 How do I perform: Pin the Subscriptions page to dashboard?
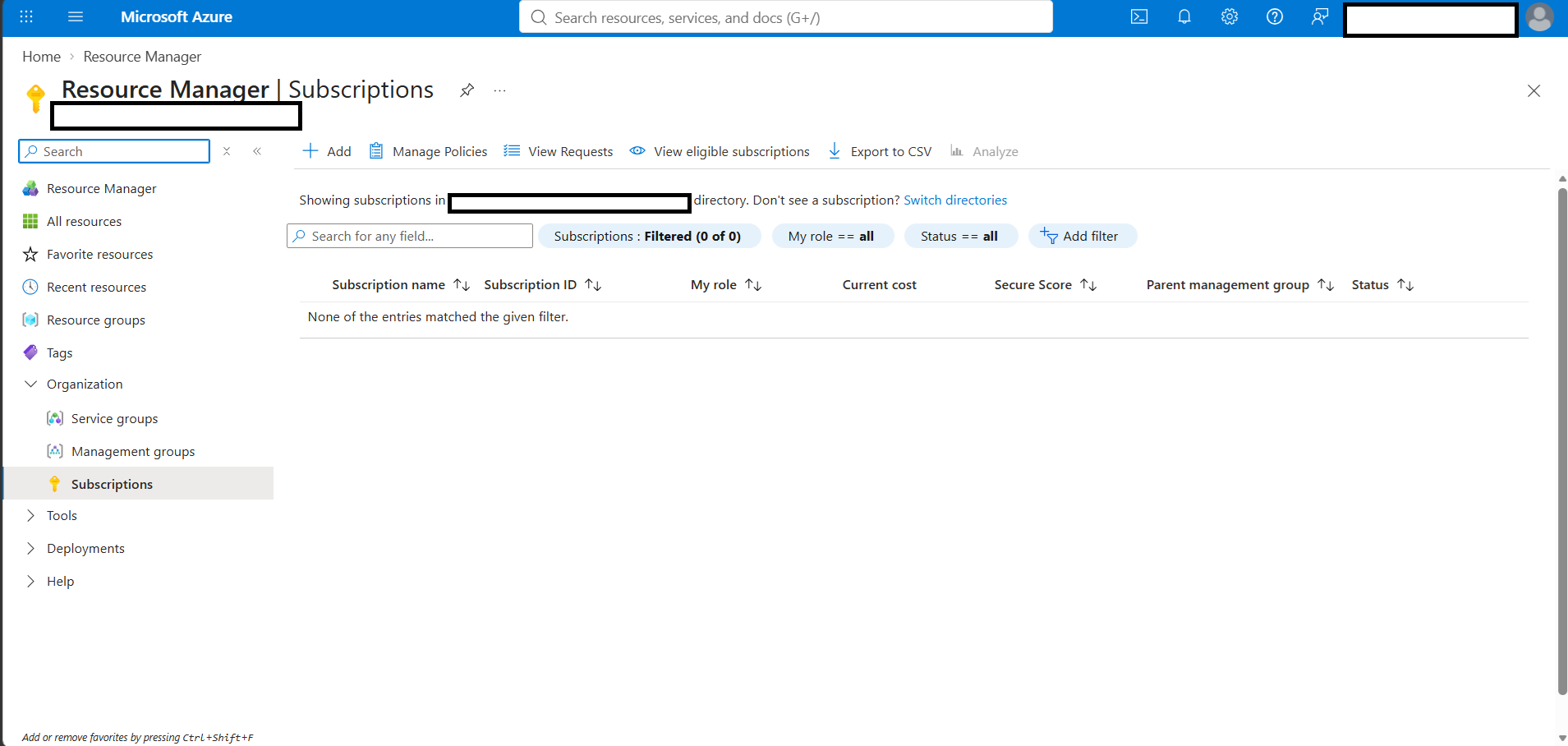point(467,90)
